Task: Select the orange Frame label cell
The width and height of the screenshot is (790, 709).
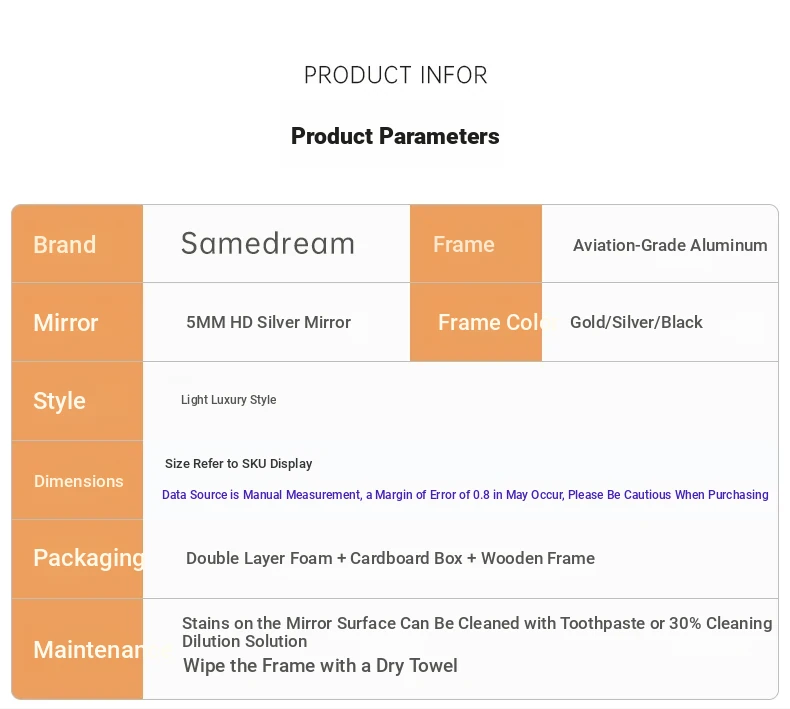Action: click(475, 244)
